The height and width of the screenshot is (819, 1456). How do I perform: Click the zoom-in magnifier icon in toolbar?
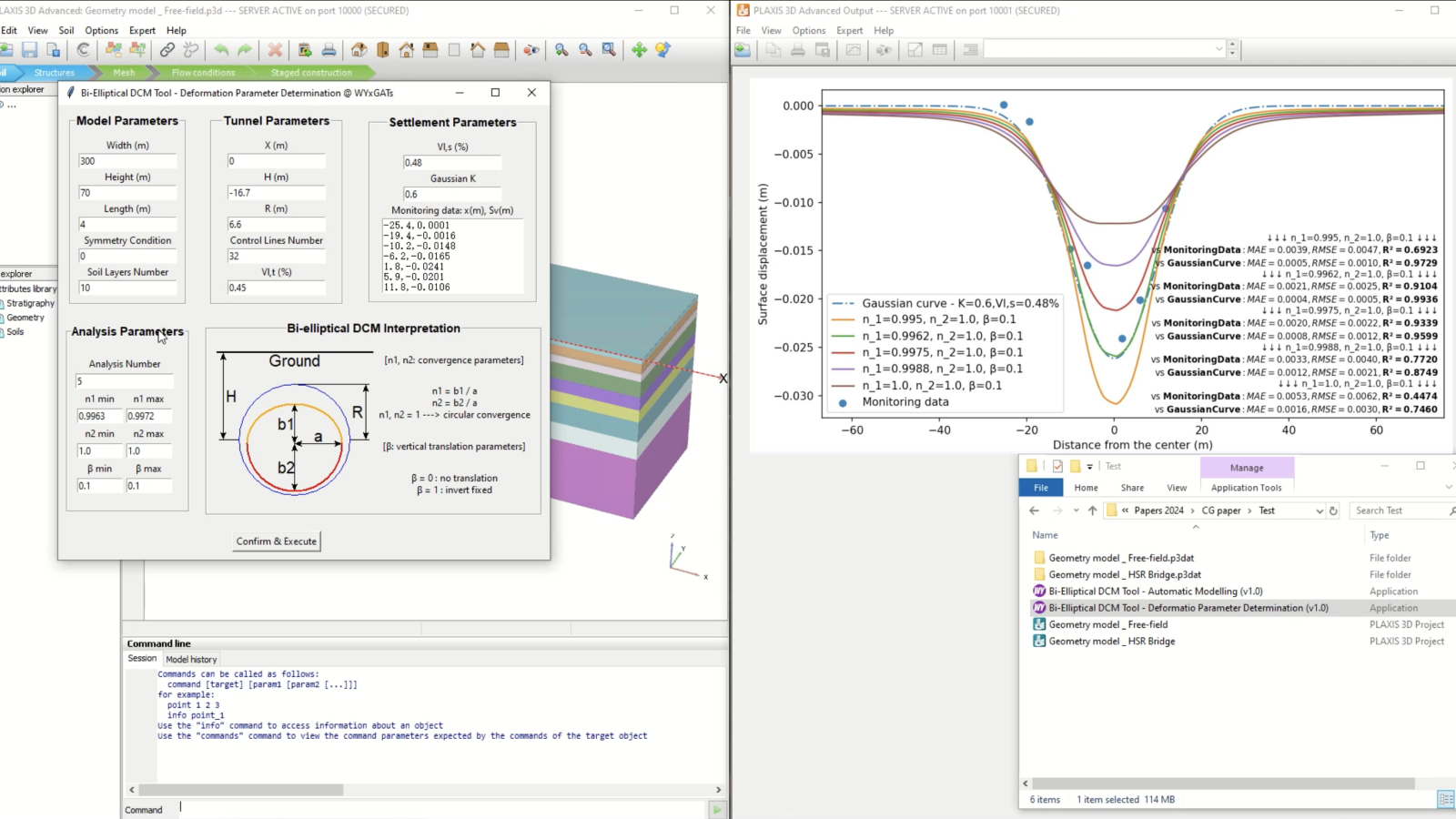[x=561, y=50]
